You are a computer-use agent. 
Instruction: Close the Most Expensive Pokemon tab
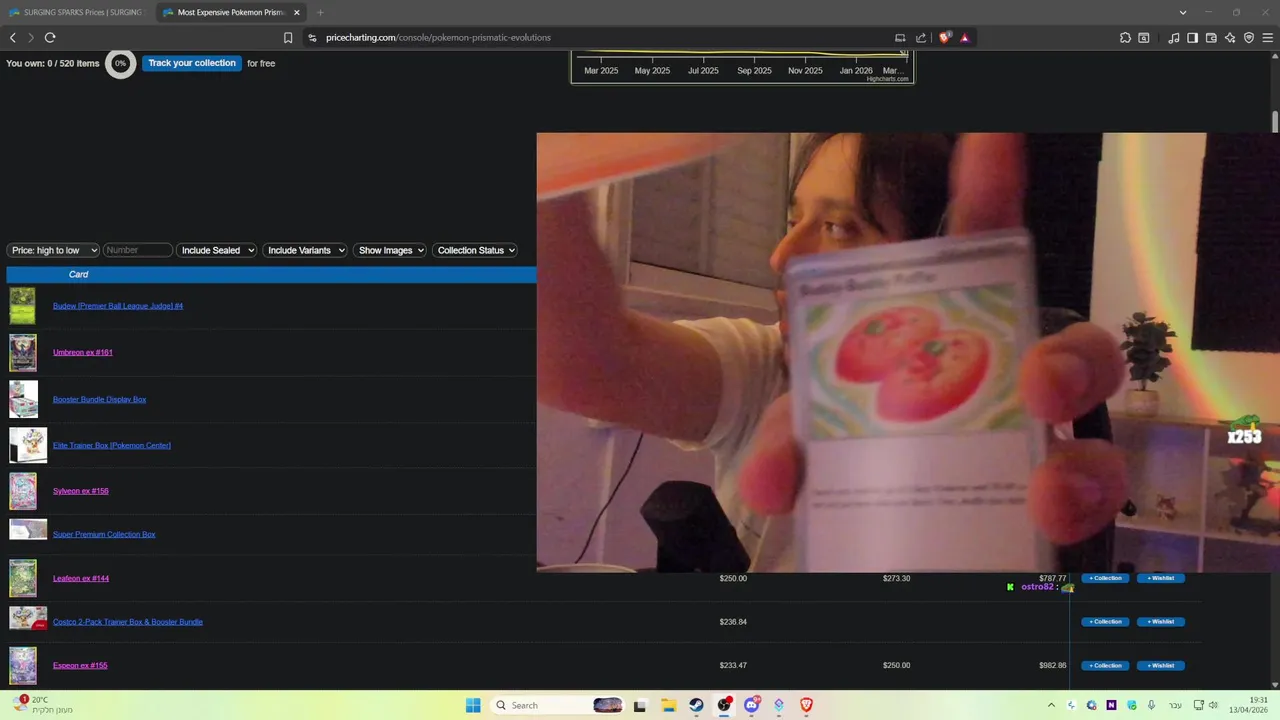[x=297, y=13]
